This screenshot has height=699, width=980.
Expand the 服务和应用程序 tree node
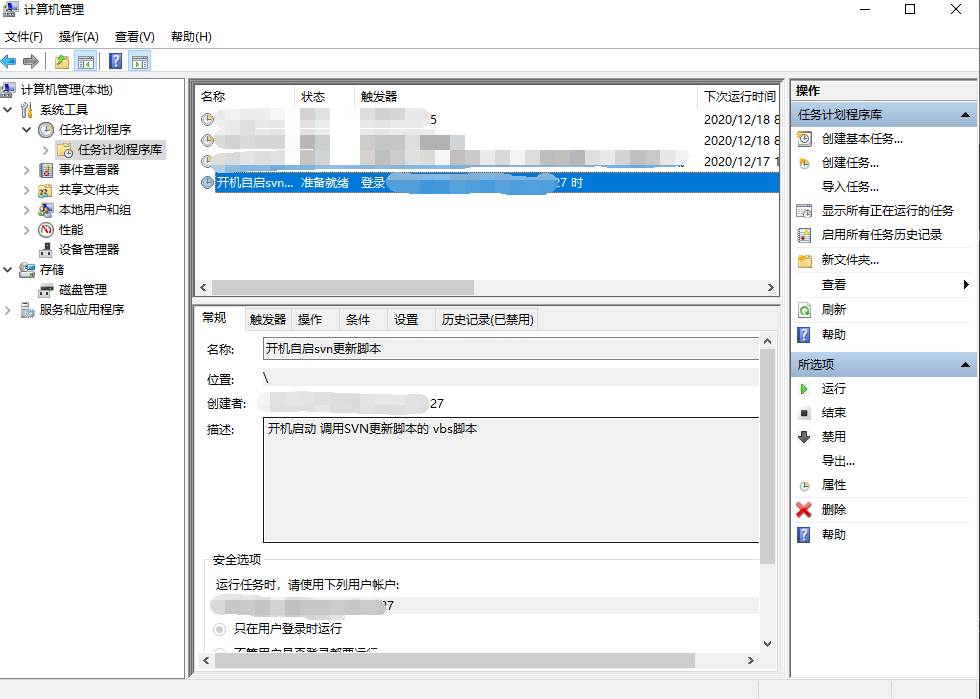tap(10, 309)
